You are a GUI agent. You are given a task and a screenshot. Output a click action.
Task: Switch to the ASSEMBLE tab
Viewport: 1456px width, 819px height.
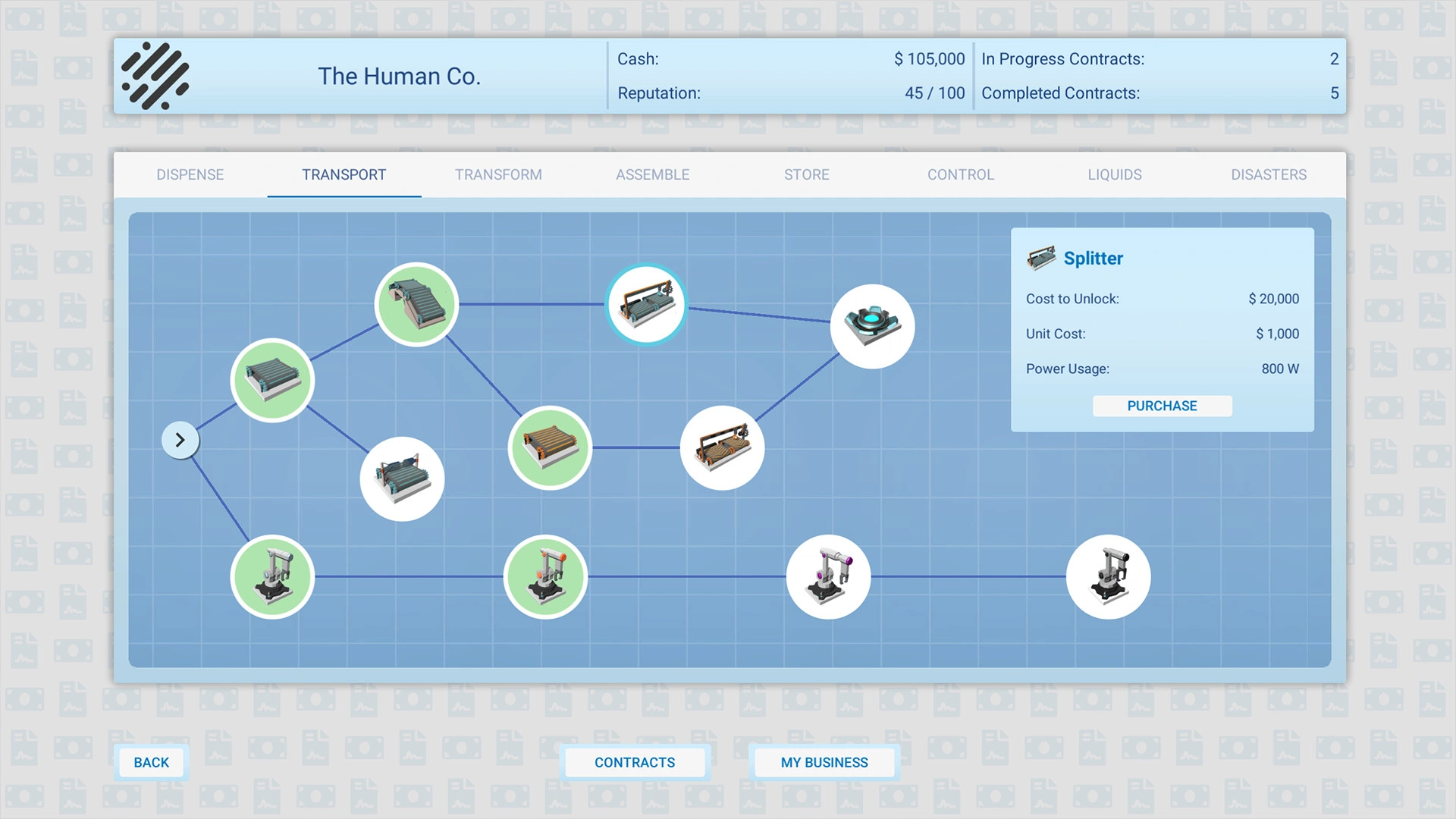click(653, 174)
